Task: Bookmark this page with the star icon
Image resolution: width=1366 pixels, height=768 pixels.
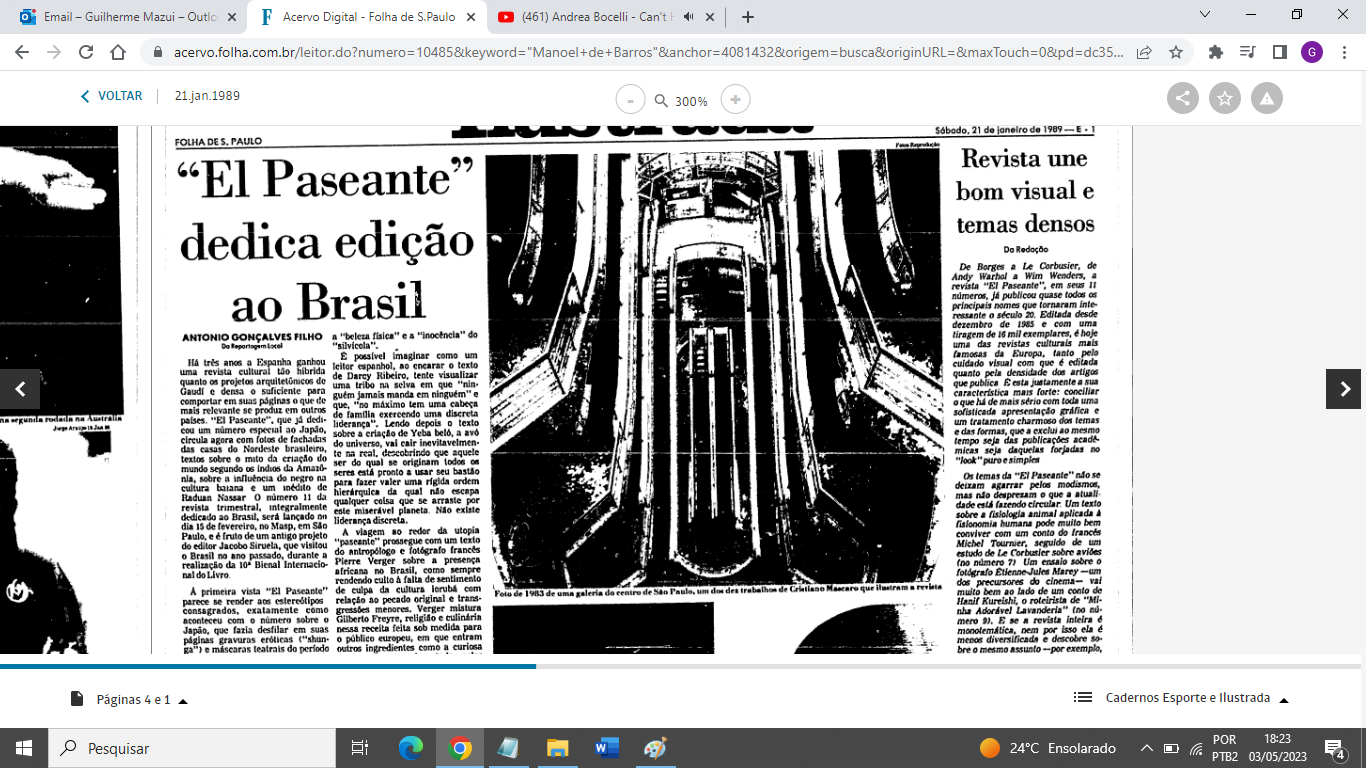Action: click(x=1176, y=52)
